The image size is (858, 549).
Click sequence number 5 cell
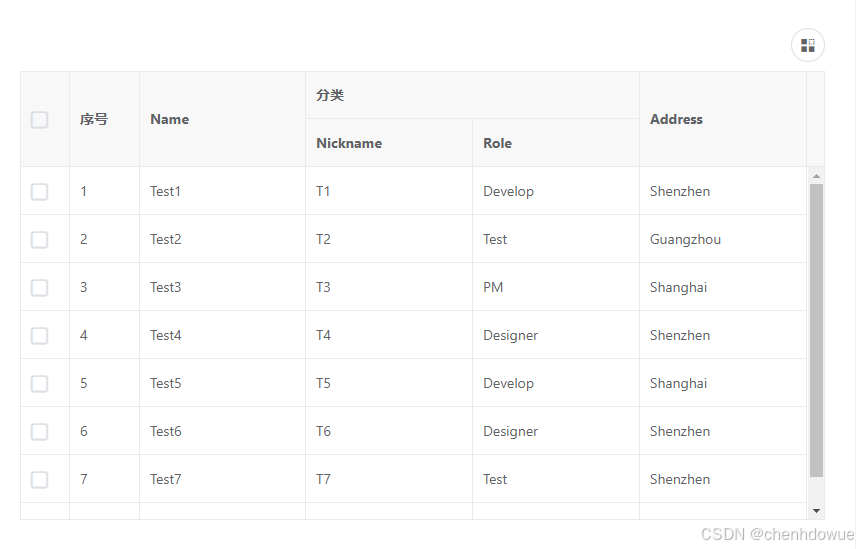[105, 383]
